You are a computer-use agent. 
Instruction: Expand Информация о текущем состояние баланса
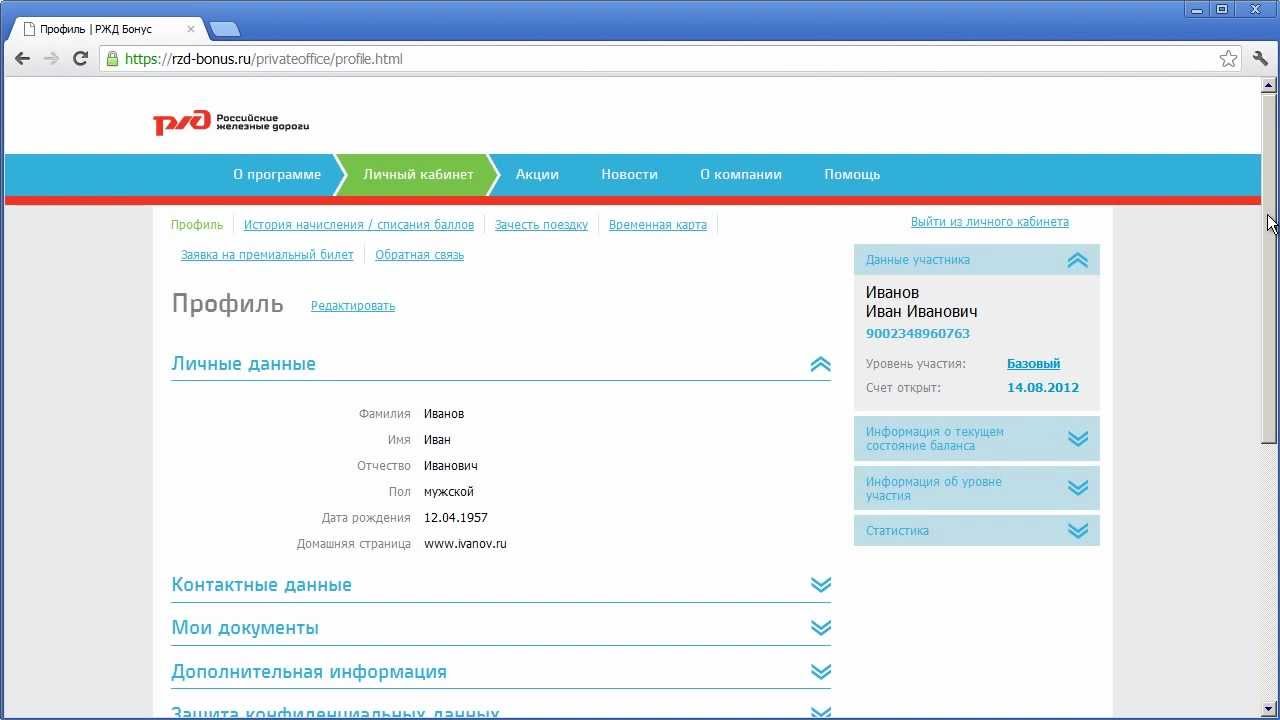[x=1077, y=439]
